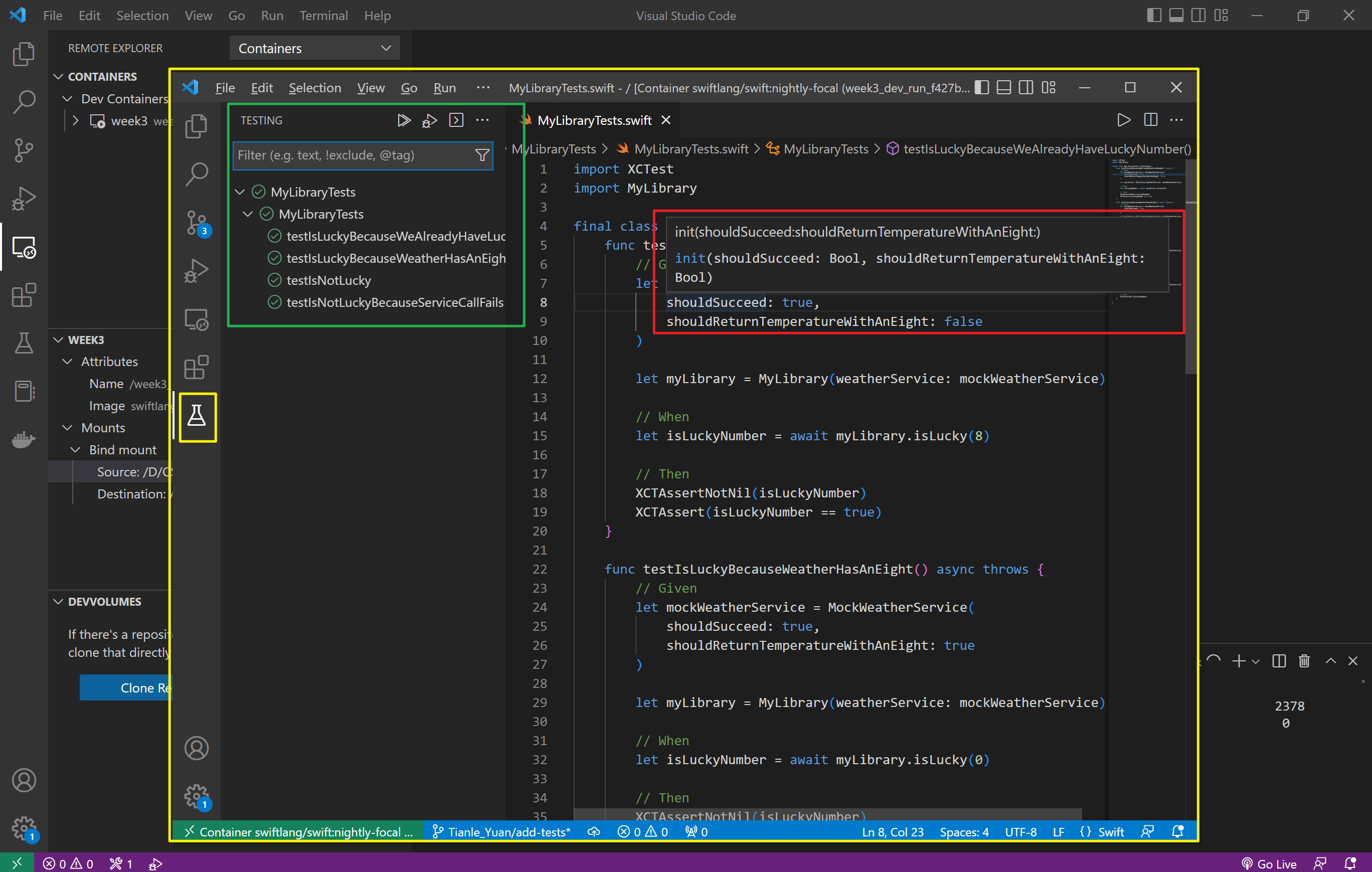1372x872 pixels.
Task: Change language mode Swift in status bar
Action: click(1111, 831)
